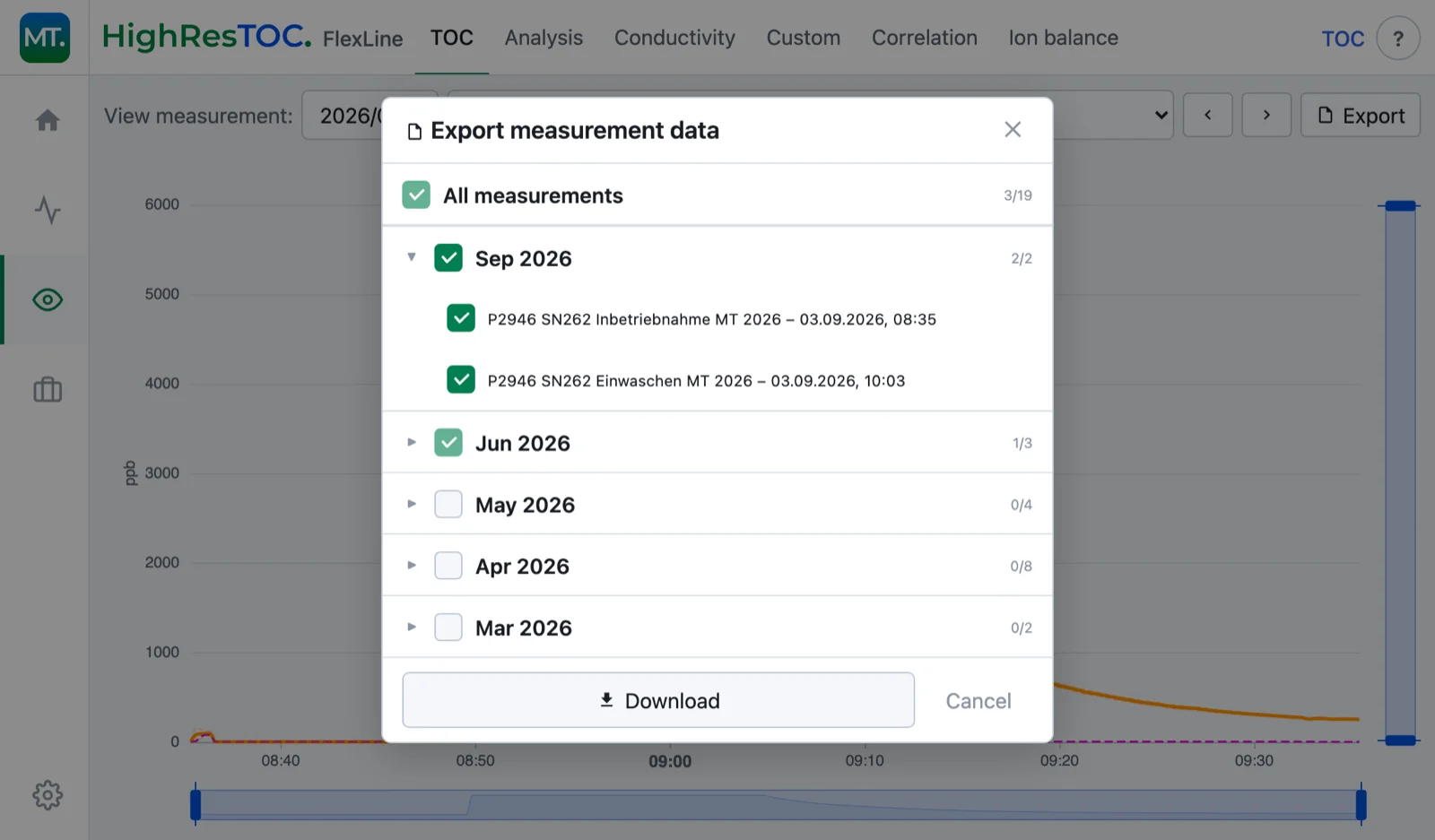Click left handle of time range slider

[x=196, y=803]
